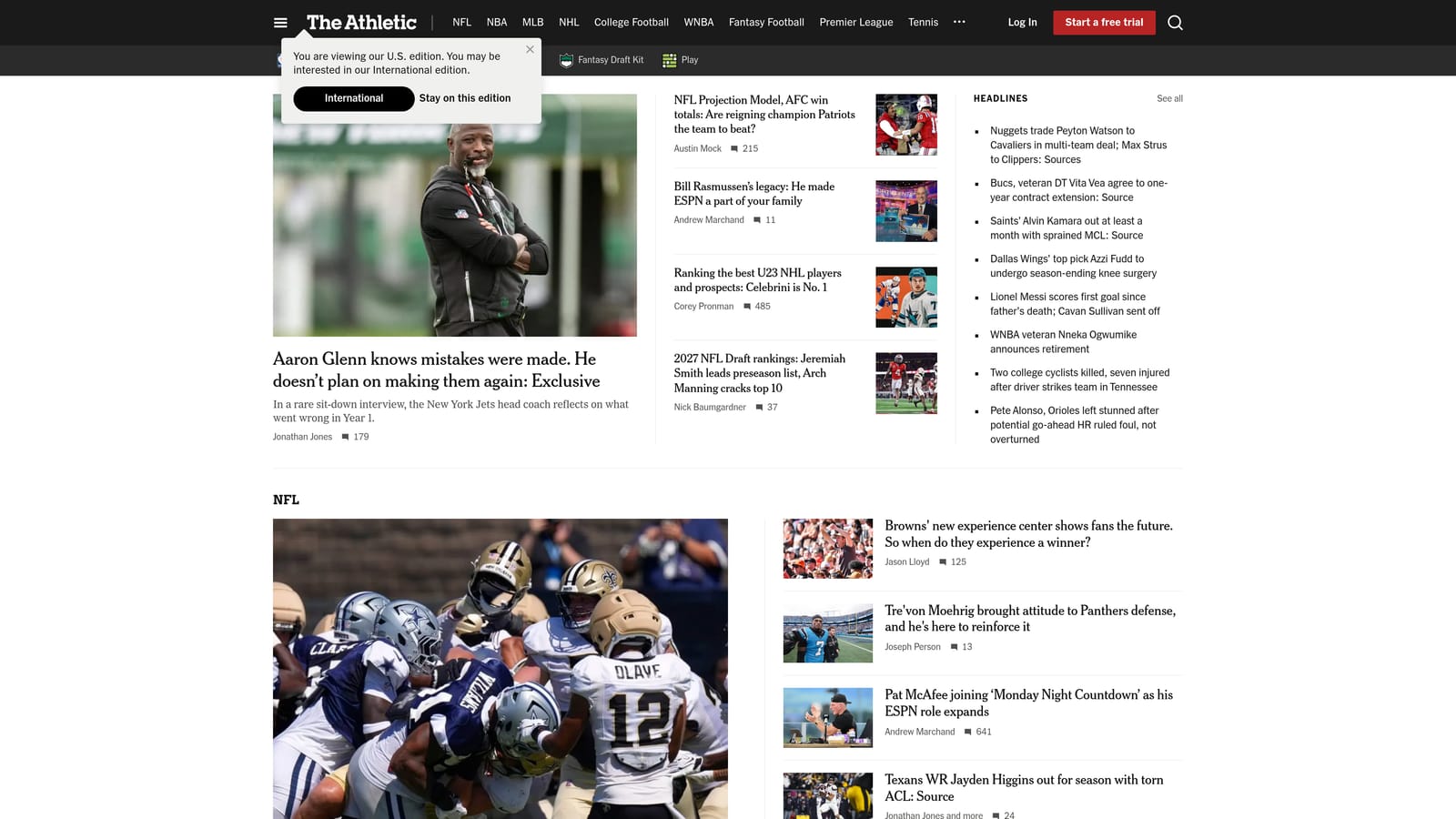
Task: Open 2027 NFL Draft rankings article
Action: [760, 373]
